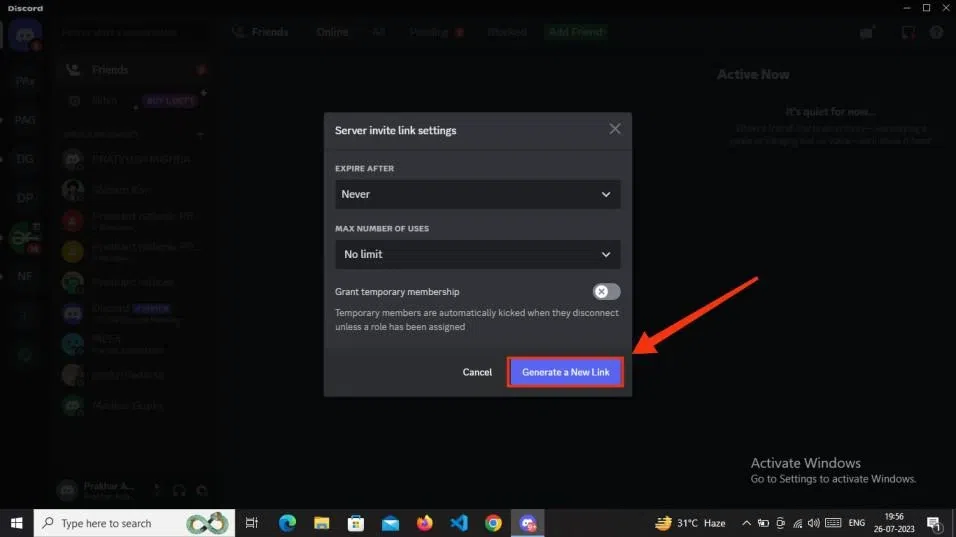This screenshot has width=956, height=537.
Task: Toggle headphones deafen in user panel
Action: tap(179, 489)
